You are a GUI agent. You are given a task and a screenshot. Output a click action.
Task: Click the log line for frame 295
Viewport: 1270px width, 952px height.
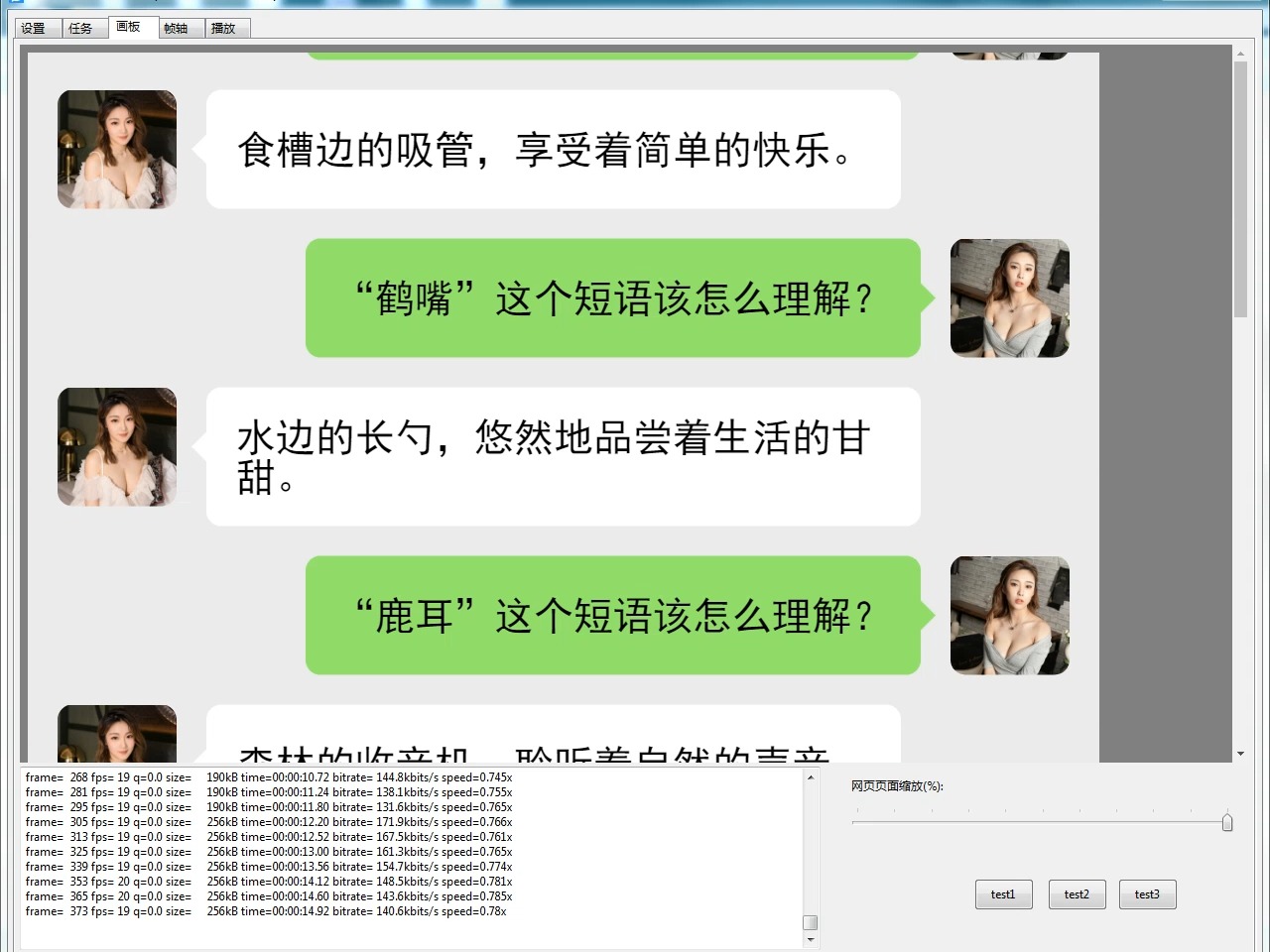(x=269, y=807)
